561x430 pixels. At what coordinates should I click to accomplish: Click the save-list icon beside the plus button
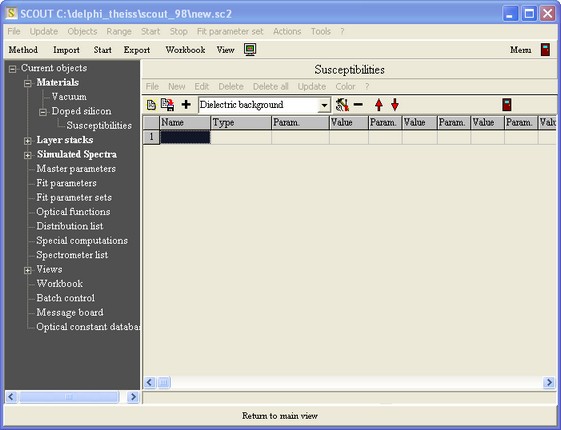[167, 104]
